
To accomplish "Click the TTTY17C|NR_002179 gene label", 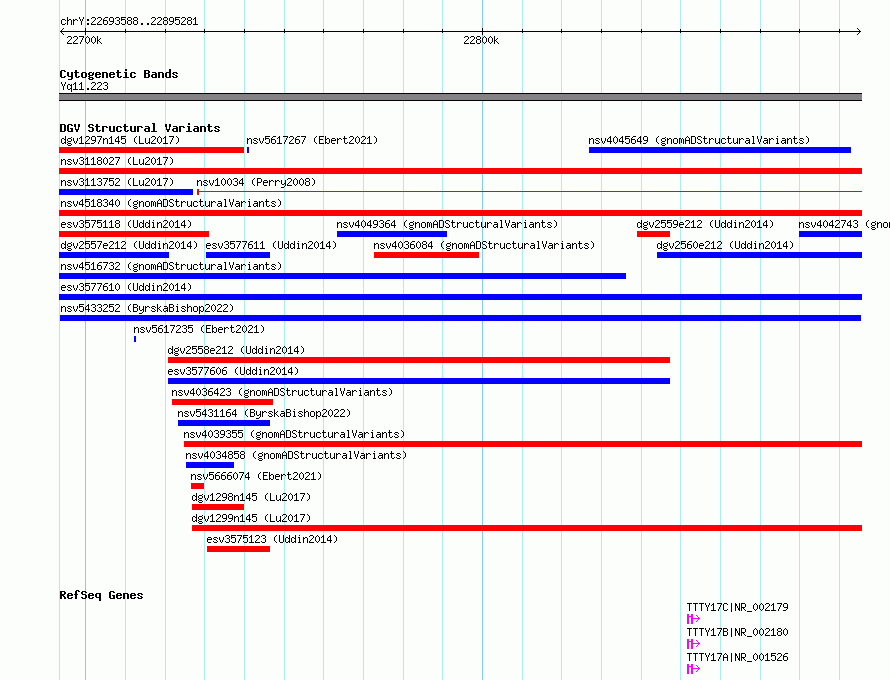I will point(737,607).
